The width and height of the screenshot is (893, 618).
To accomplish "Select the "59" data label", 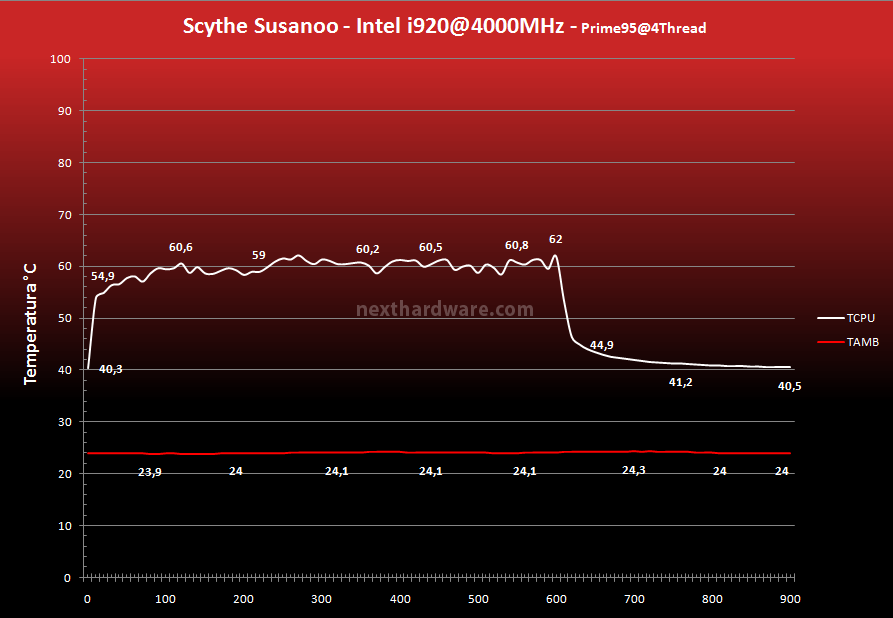I will (259, 255).
